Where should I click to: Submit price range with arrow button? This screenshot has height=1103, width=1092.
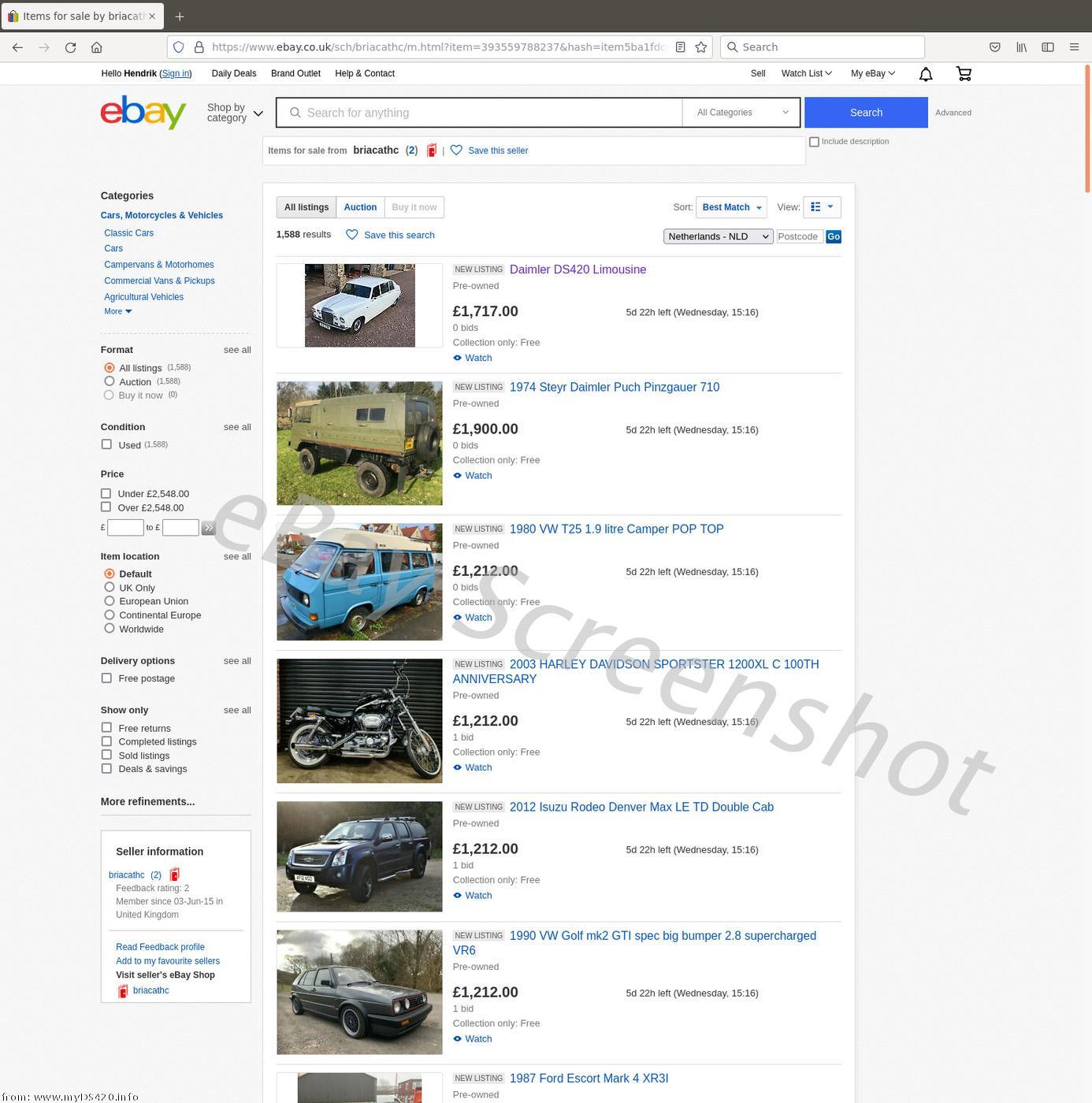tap(208, 528)
